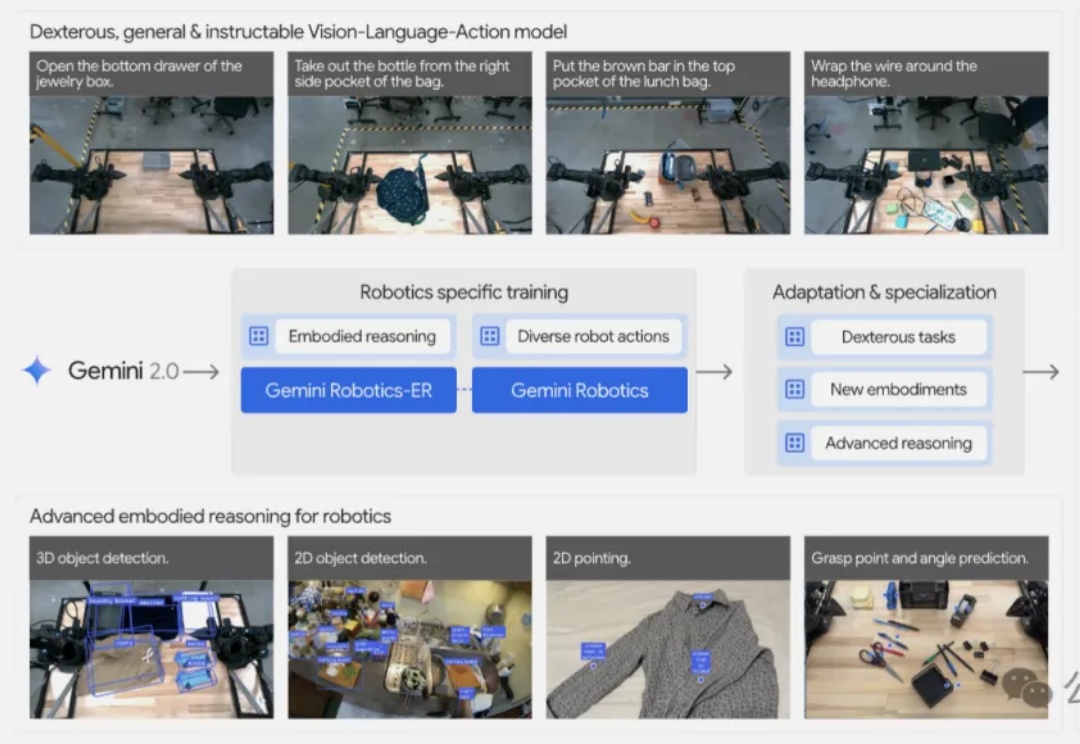Click the caption "Take out the bottle from the right side pocket"
The image size is (1080, 744).
[402, 74]
